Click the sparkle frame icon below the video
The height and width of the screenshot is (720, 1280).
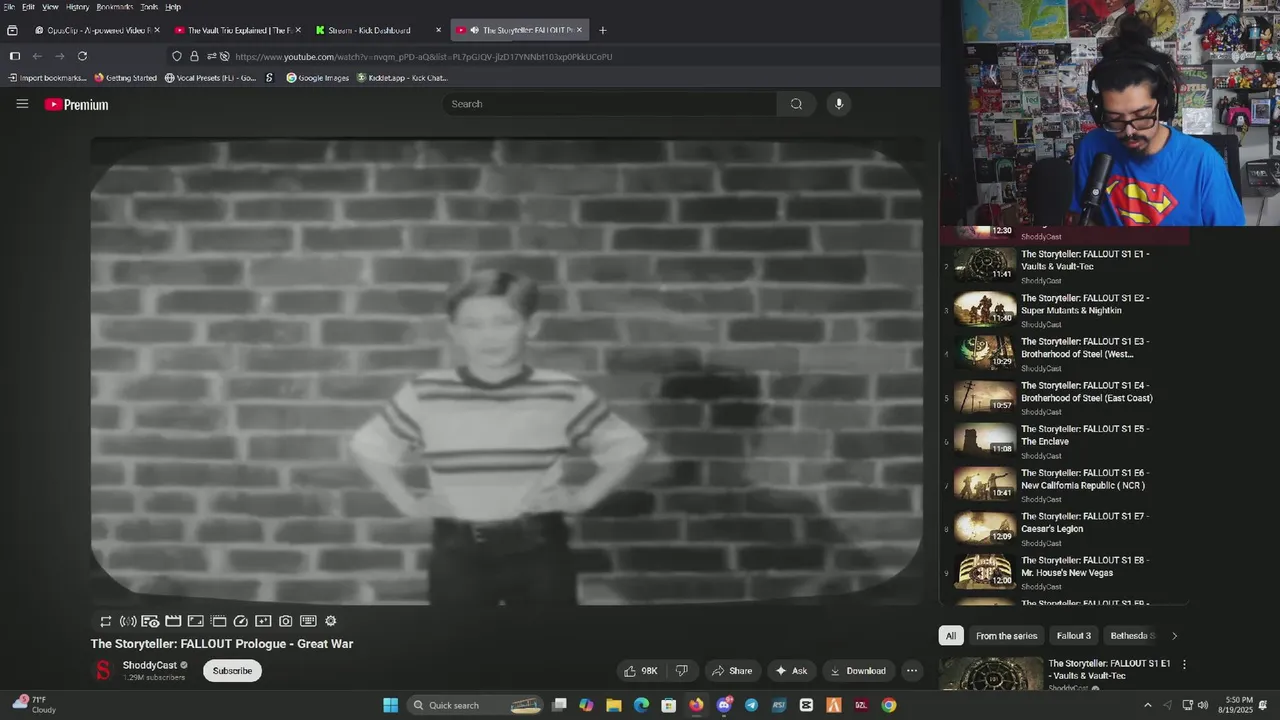(x=263, y=621)
